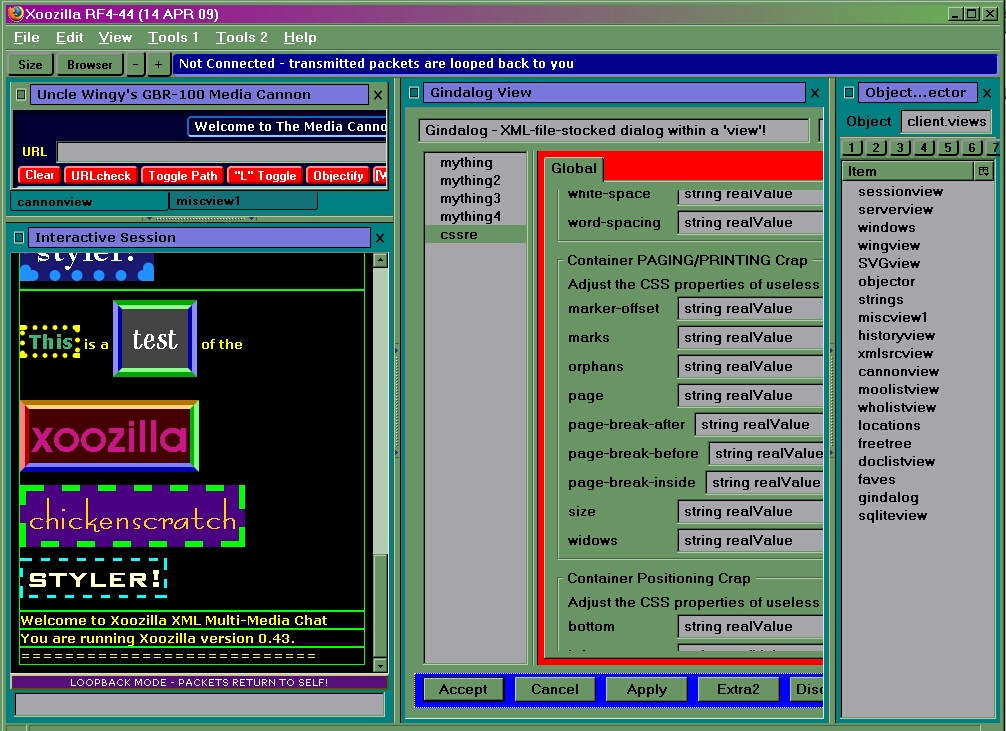
Task: Switch to the miscview1 tab
Action: pyautogui.click(x=243, y=201)
